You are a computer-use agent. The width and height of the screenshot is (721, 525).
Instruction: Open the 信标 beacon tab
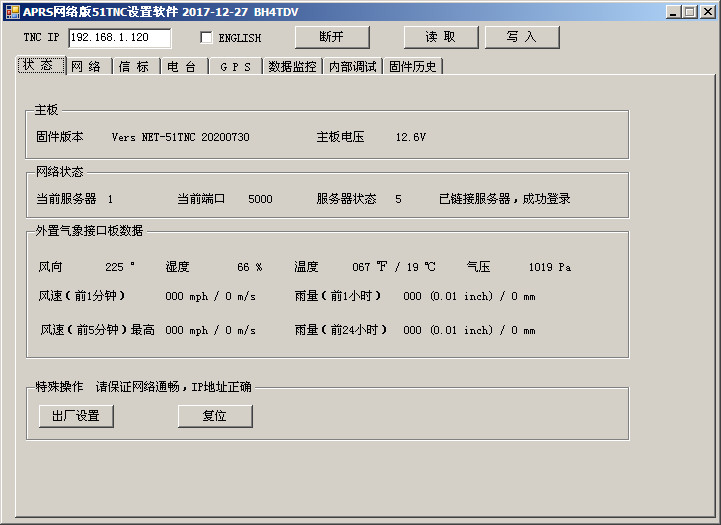(134, 67)
